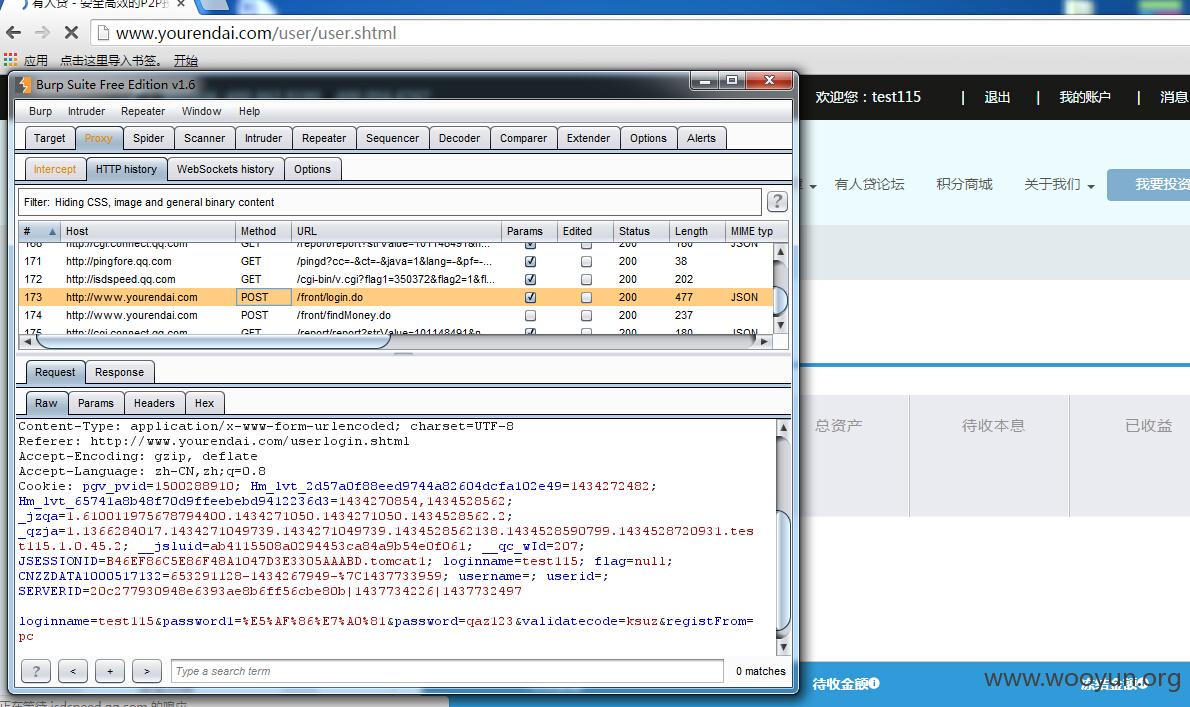1190x707 pixels.
Task: Click the browser back arrow
Action: click(x=14, y=33)
